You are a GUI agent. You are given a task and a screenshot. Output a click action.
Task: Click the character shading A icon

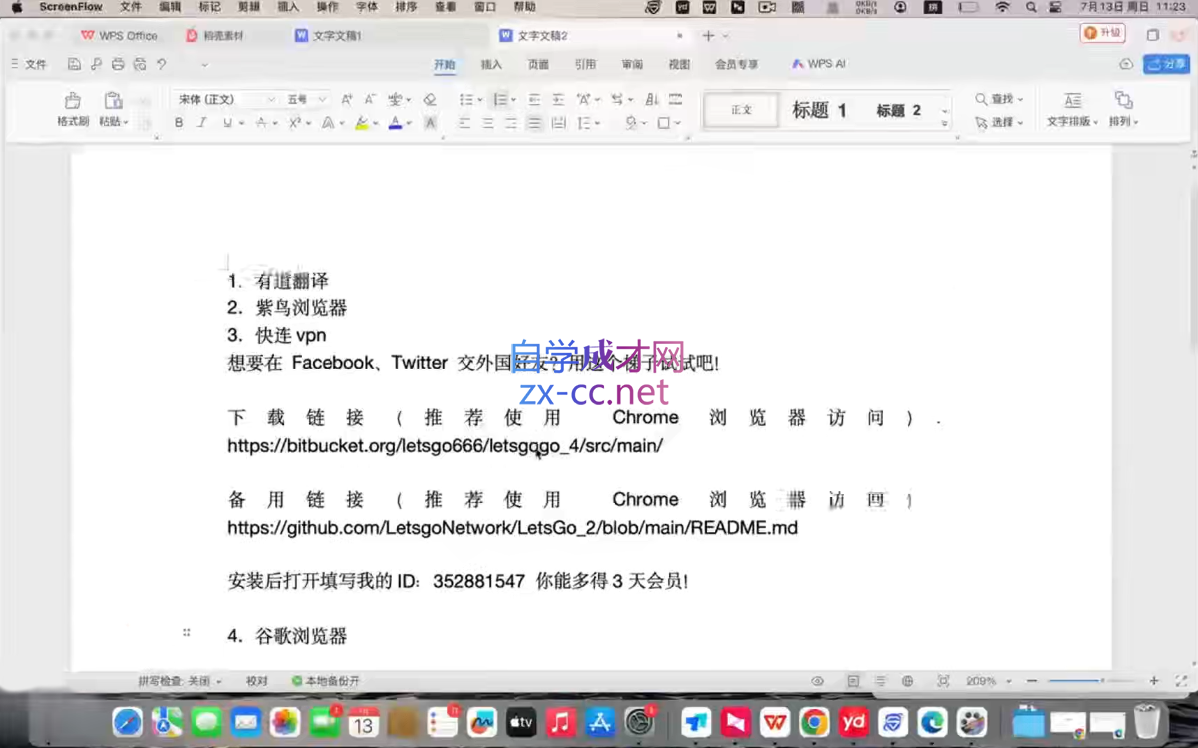(x=431, y=123)
